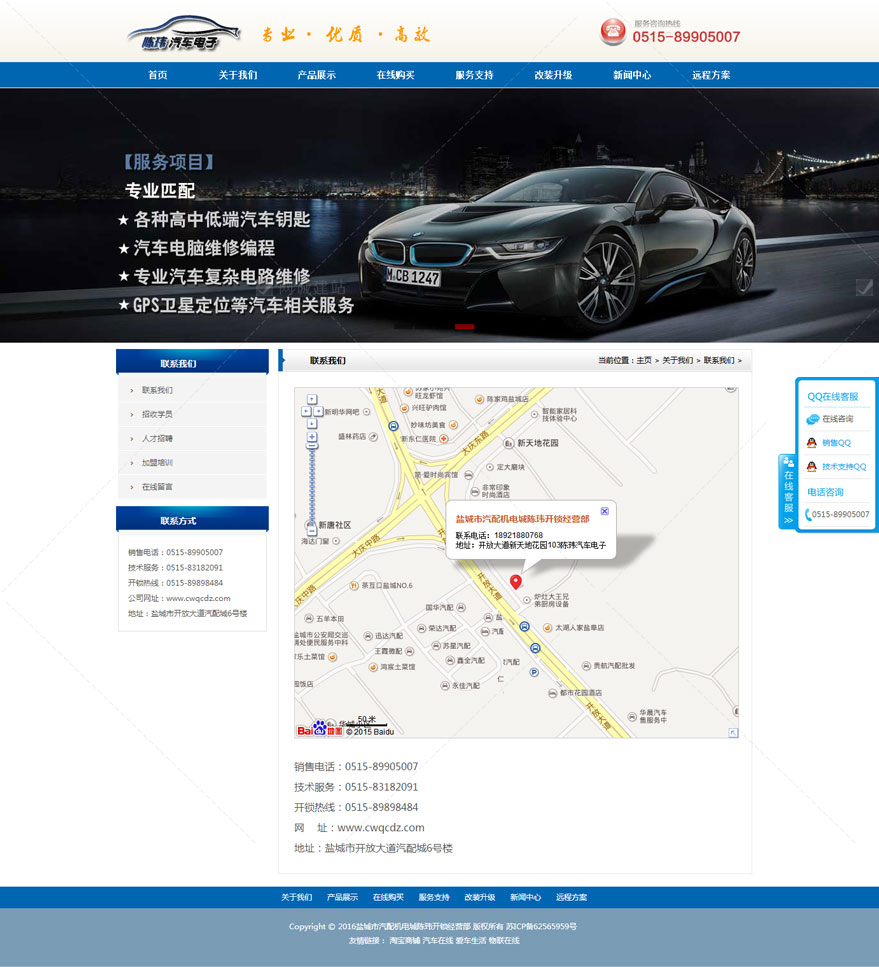The image size is (879, 967).
Task: Click 主页 in the breadcrumb path
Action: pos(644,360)
